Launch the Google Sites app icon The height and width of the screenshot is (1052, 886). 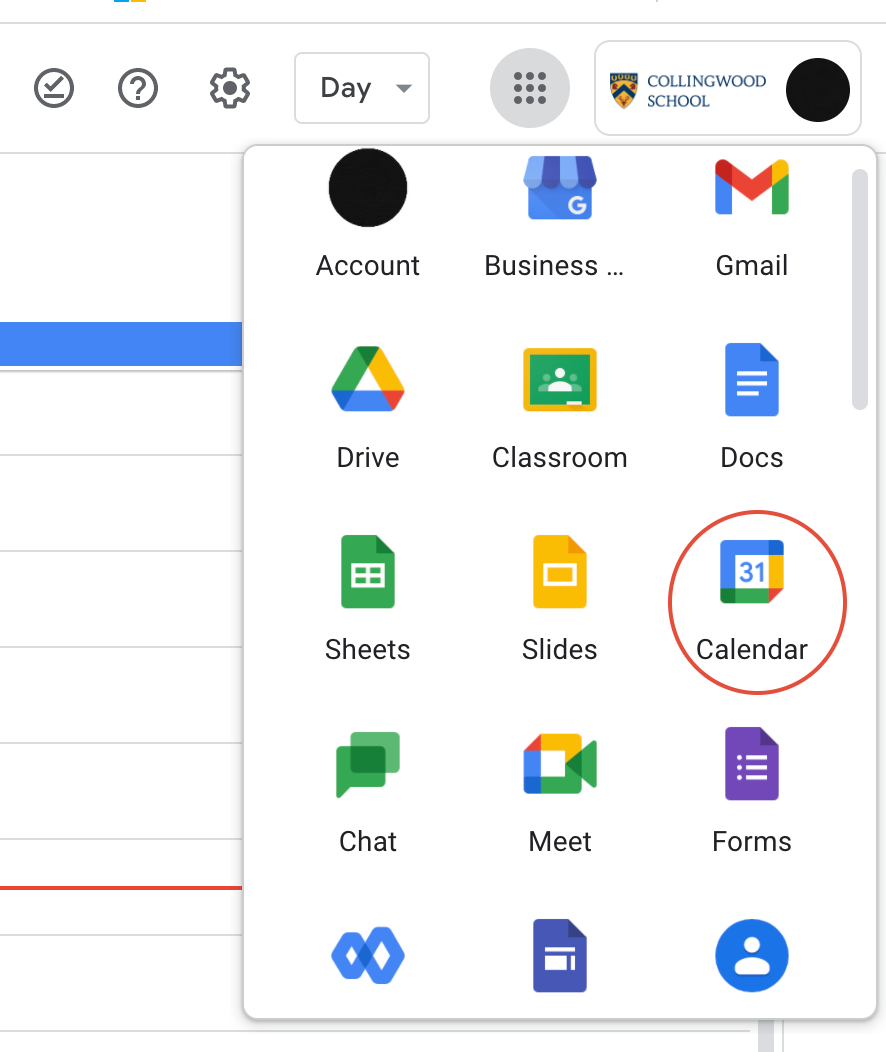(x=559, y=955)
